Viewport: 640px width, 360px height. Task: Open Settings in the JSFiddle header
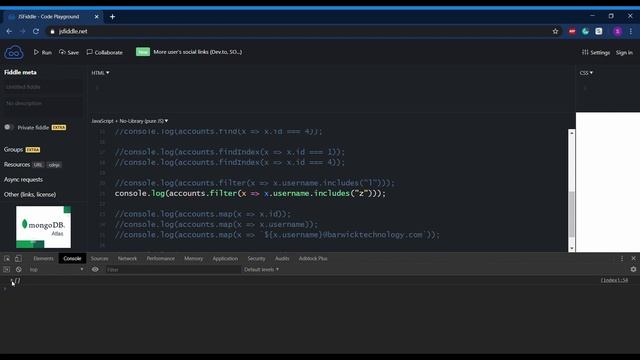coord(596,52)
